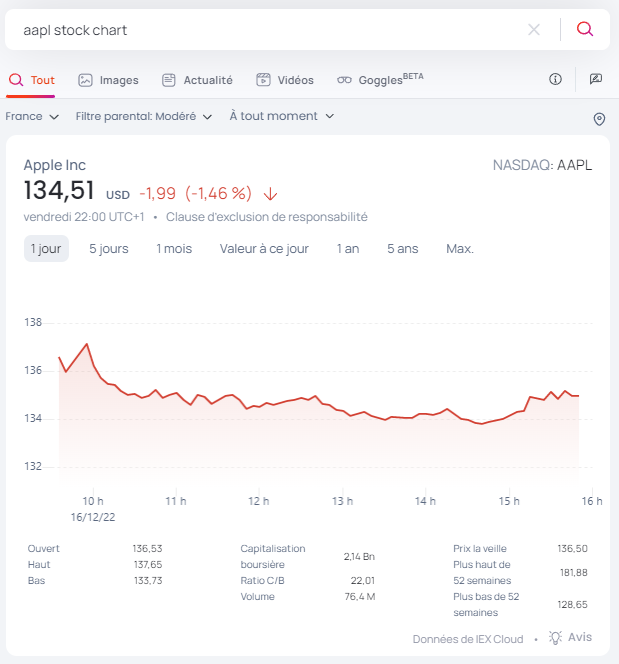This screenshot has height=664, width=619.
Task: Click the 16/12/22 date label
Action: (93, 517)
